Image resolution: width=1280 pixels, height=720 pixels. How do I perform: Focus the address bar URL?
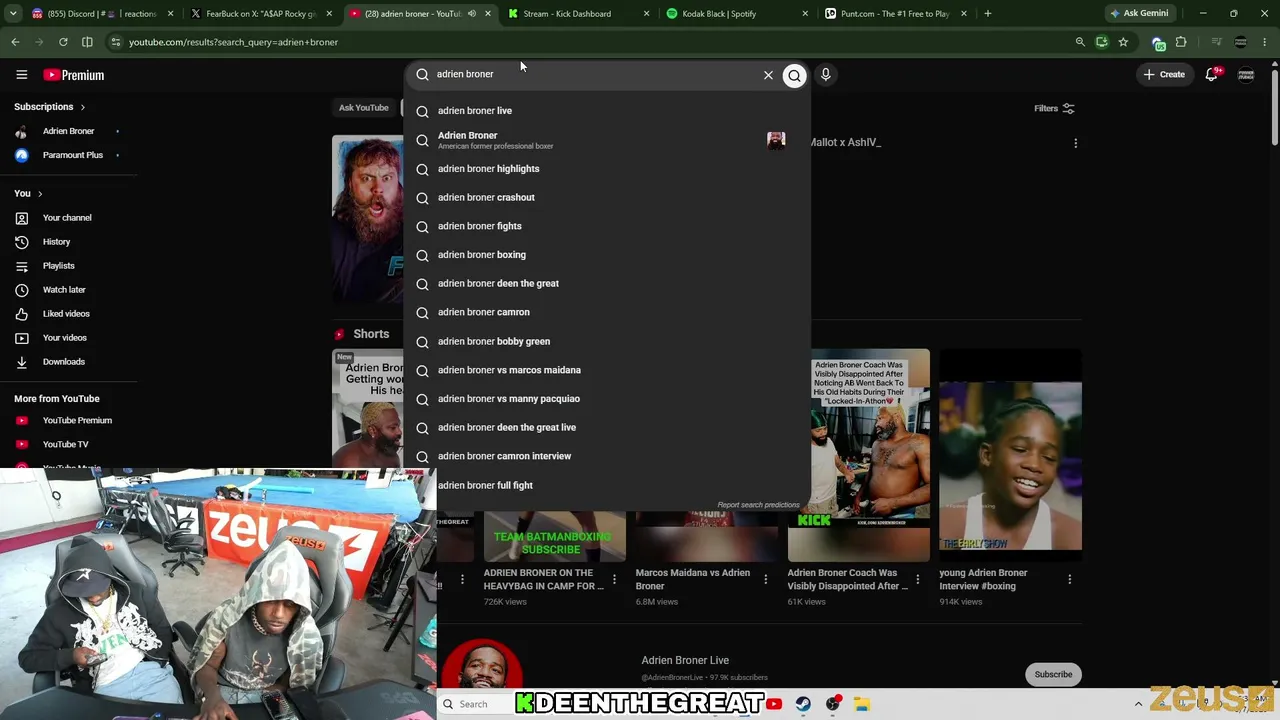coord(233,42)
